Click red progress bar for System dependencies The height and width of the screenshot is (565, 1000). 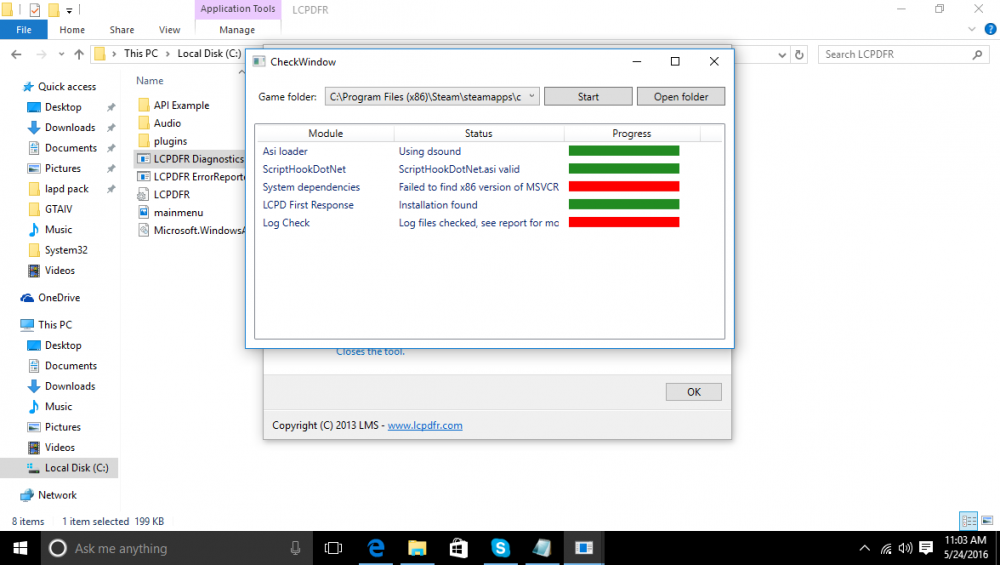pos(624,187)
